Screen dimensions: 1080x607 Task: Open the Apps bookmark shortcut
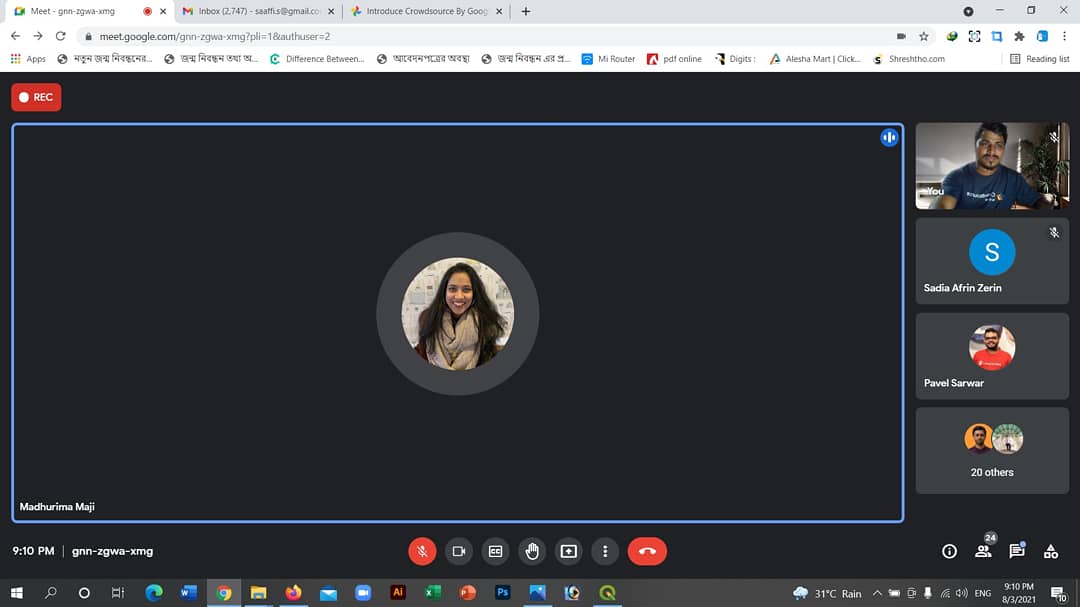pyautogui.click(x=28, y=59)
